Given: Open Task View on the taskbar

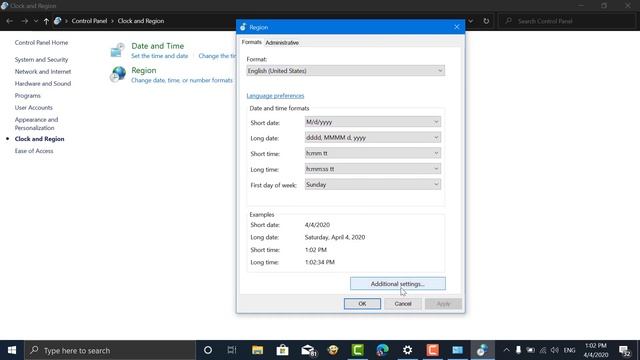Looking at the screenshot, I should tap(232, 350).
